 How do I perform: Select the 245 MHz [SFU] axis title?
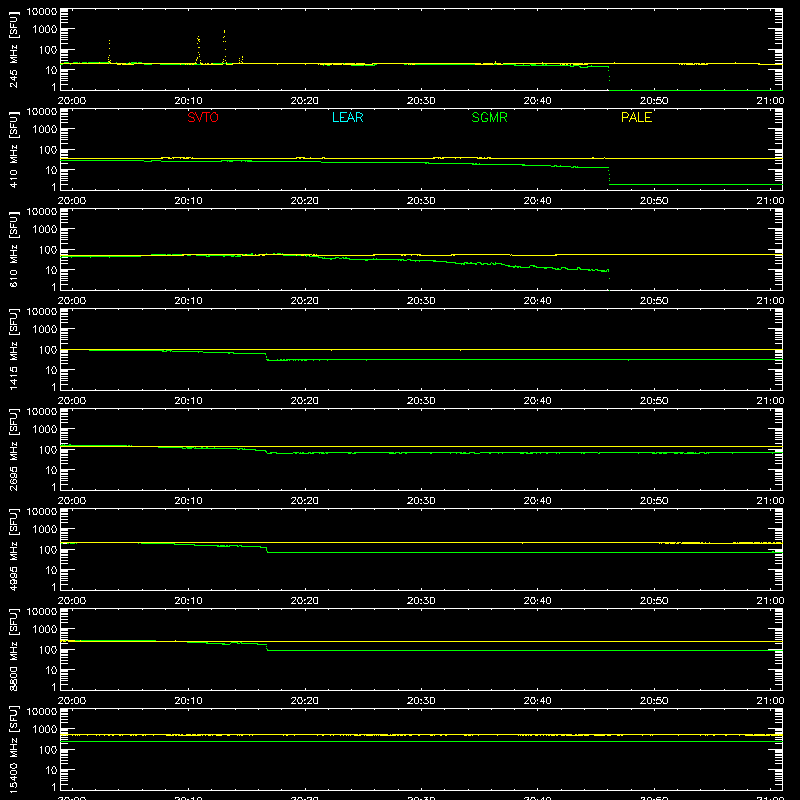point(13,49)
